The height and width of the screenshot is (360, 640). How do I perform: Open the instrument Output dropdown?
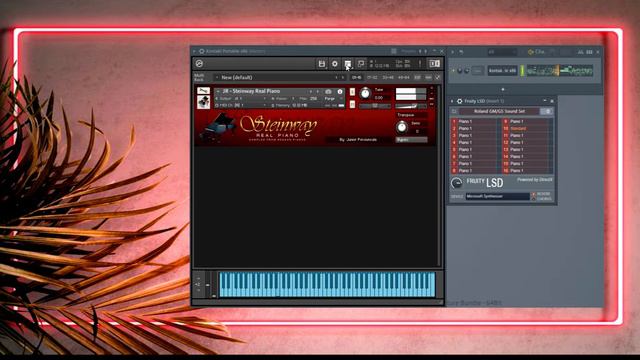click(241, 98)
